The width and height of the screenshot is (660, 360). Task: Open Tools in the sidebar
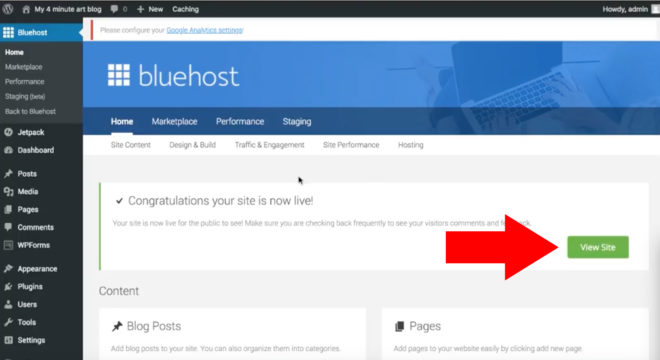coord(27,322)
